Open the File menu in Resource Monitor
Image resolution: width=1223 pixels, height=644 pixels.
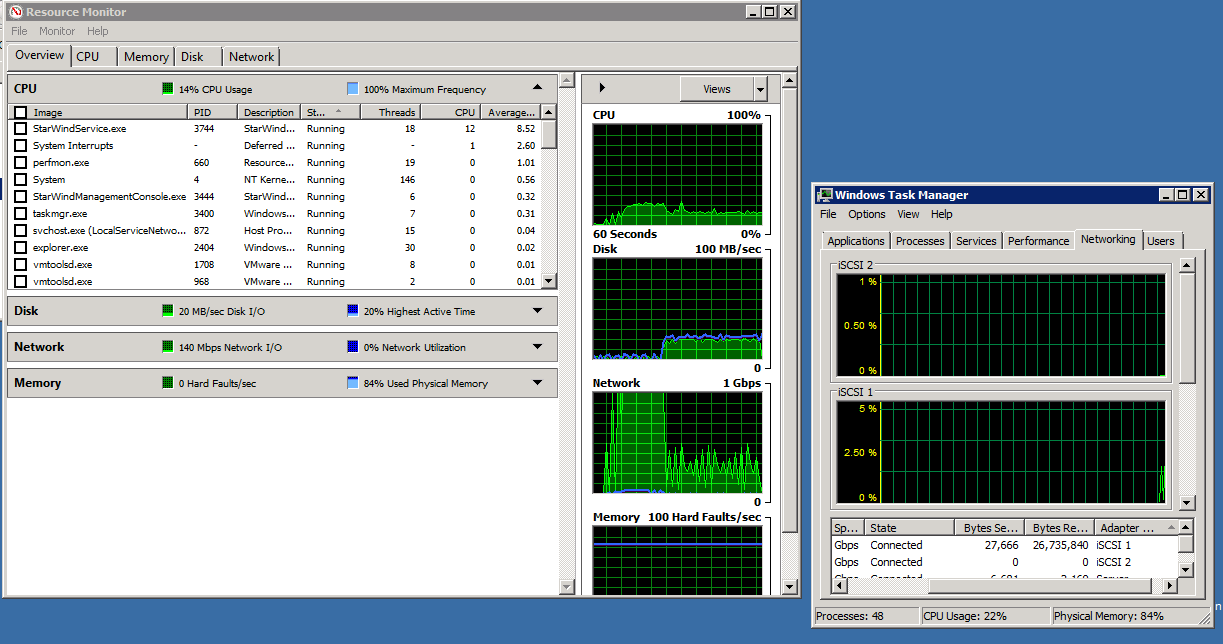point(20,31)
